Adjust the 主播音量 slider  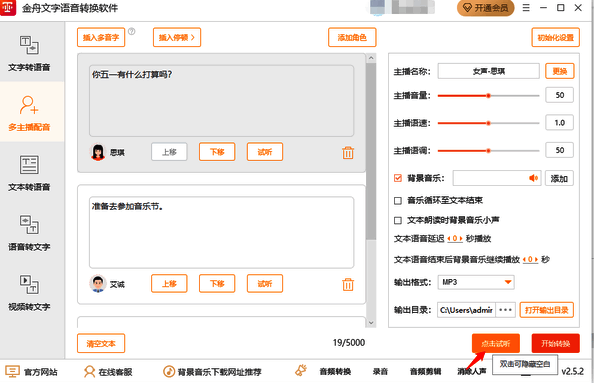coord(488,95)
